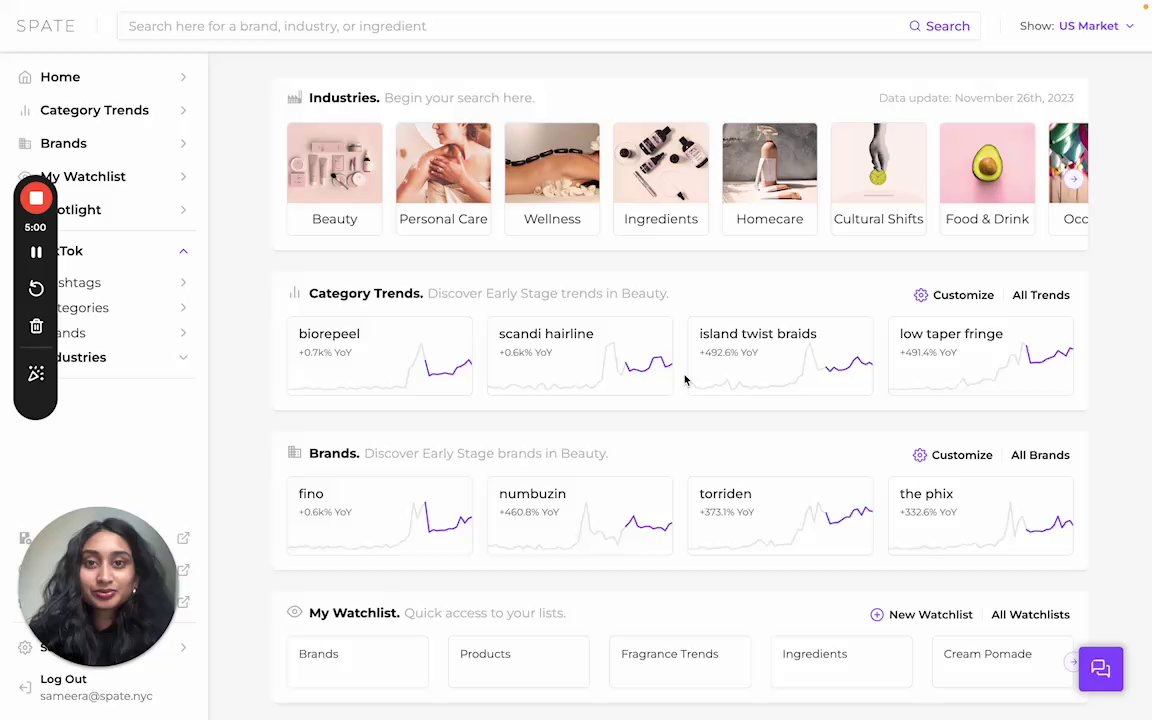Collapse the TikTok sidebar section
Image resolution: width=1152 pixels, height=720 pixels.
click(x=183, y=251)
